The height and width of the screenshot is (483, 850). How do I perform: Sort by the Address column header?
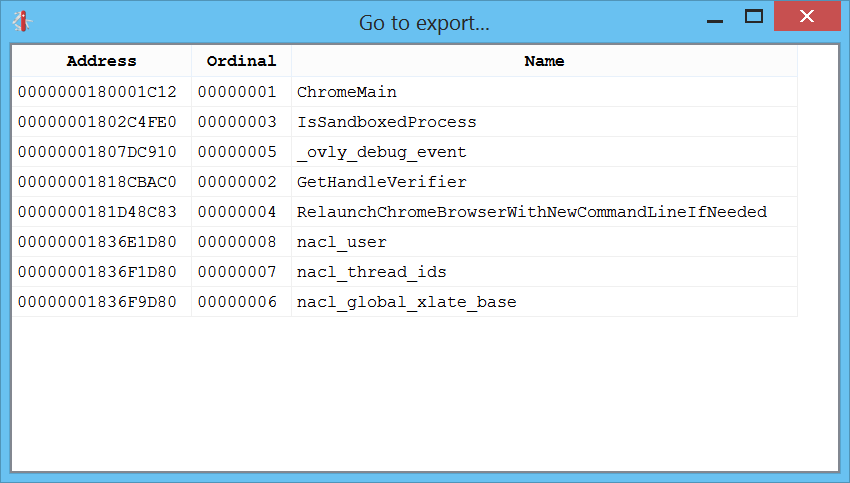pyautogui.click(x=101, y=61)
